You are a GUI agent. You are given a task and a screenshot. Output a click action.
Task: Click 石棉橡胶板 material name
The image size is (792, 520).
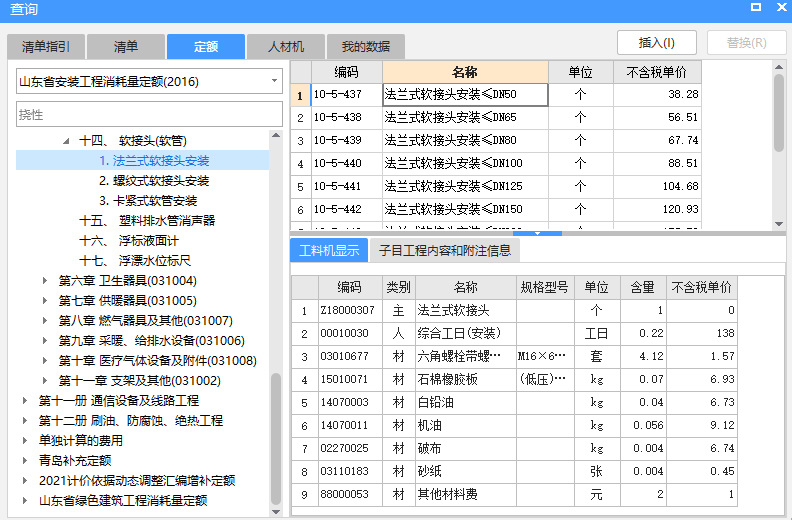[466, 380]
